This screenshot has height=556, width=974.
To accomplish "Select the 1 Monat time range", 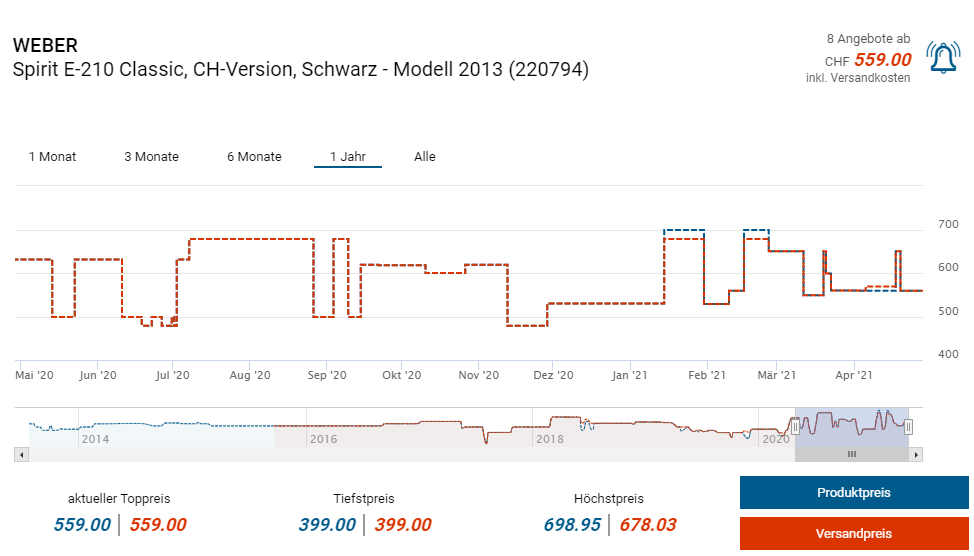I will click(52, 157).
